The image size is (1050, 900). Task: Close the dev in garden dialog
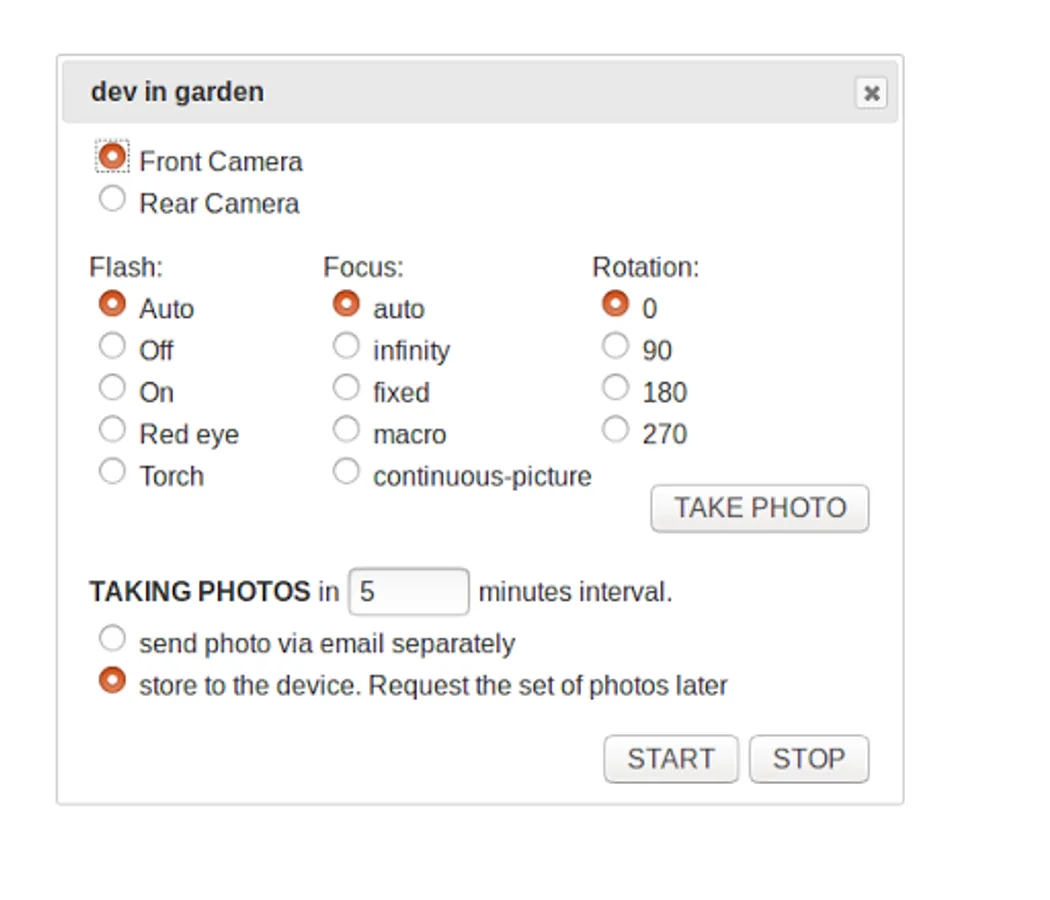coord(871,93)
